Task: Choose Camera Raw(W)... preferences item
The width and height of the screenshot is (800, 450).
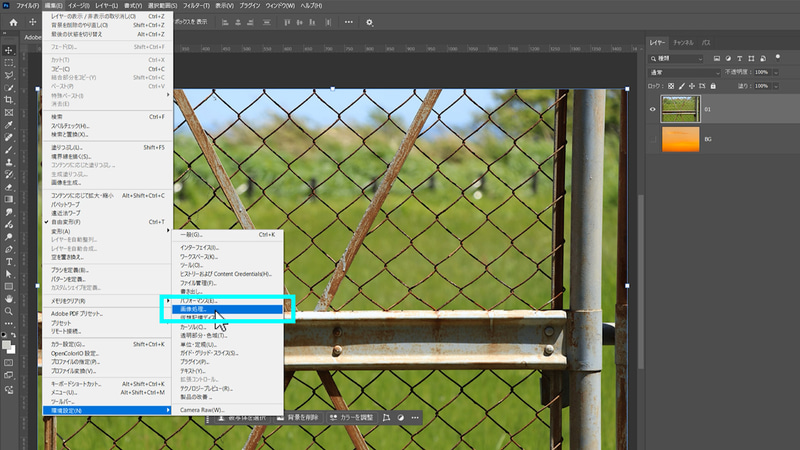Action: 228,410
